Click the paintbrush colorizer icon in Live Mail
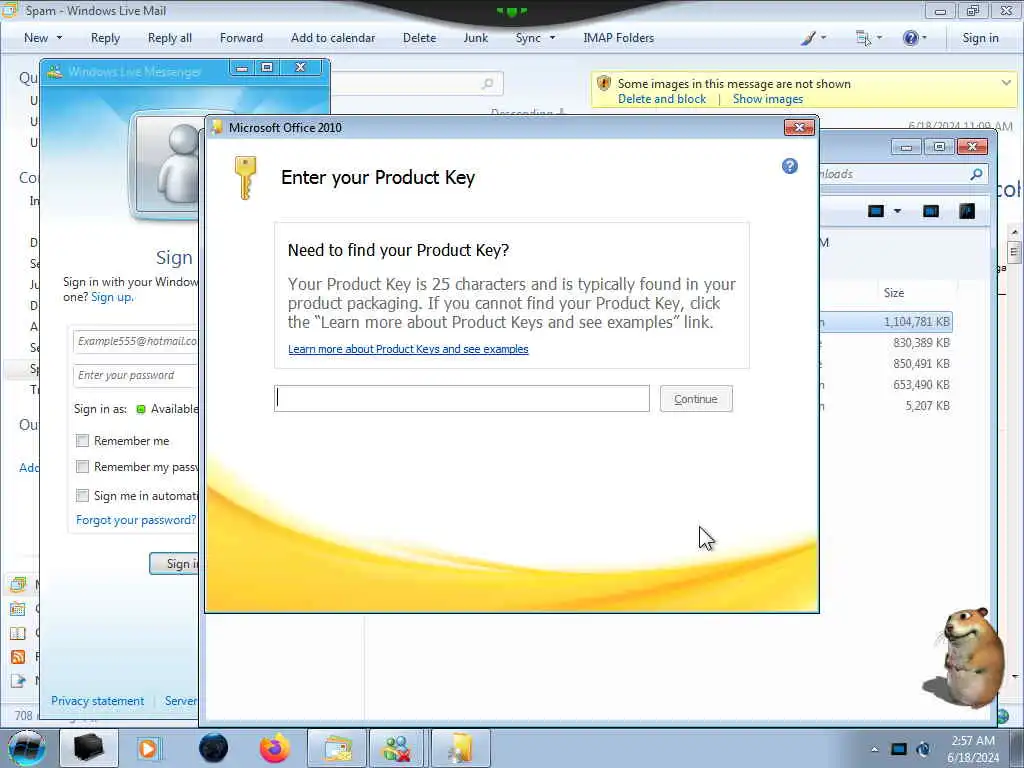1024x768 pixels. (x=808, y=38)
